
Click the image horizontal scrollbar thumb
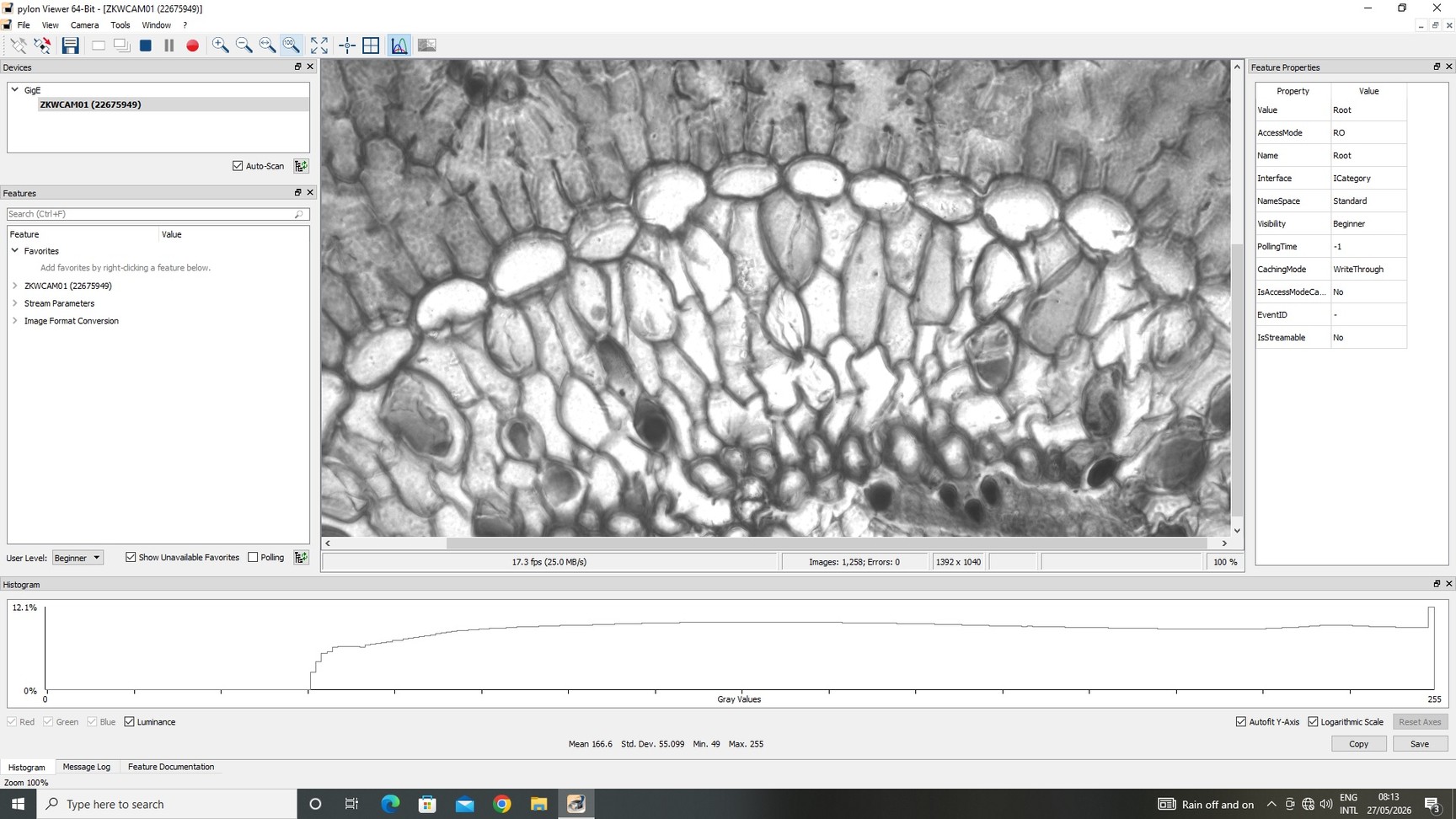point(828,543)
